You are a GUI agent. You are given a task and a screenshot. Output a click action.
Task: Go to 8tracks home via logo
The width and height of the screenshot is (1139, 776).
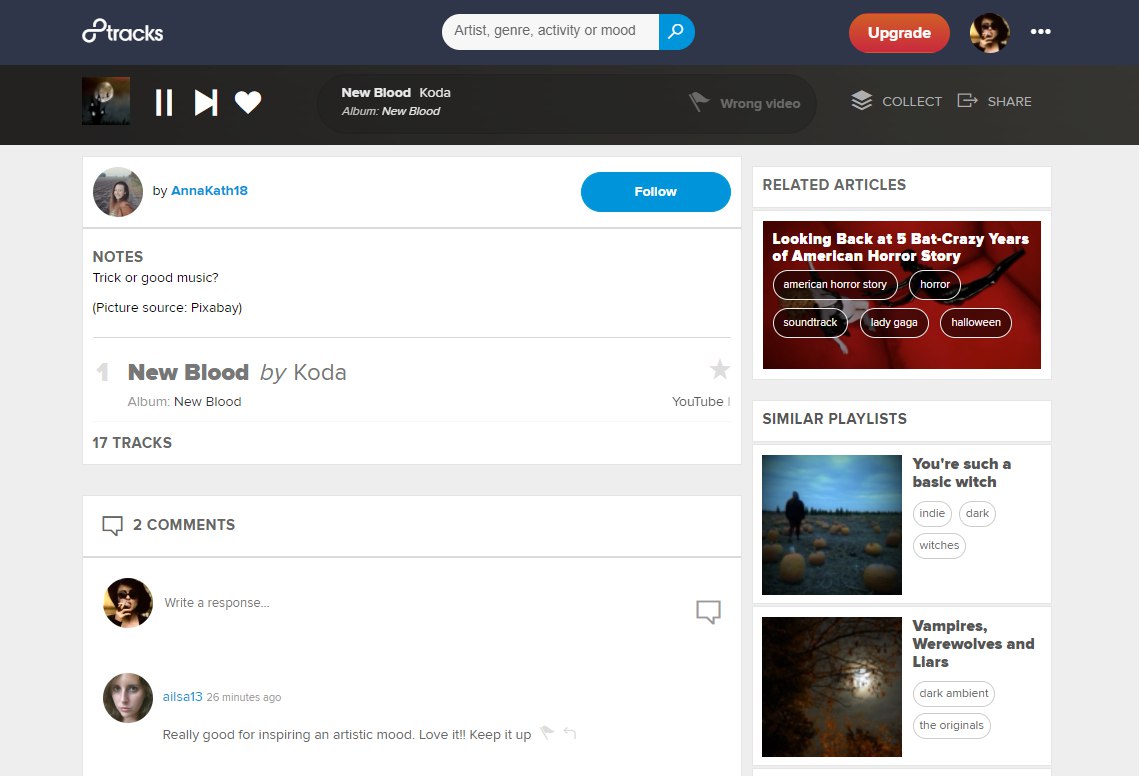(x=122, y=32)
